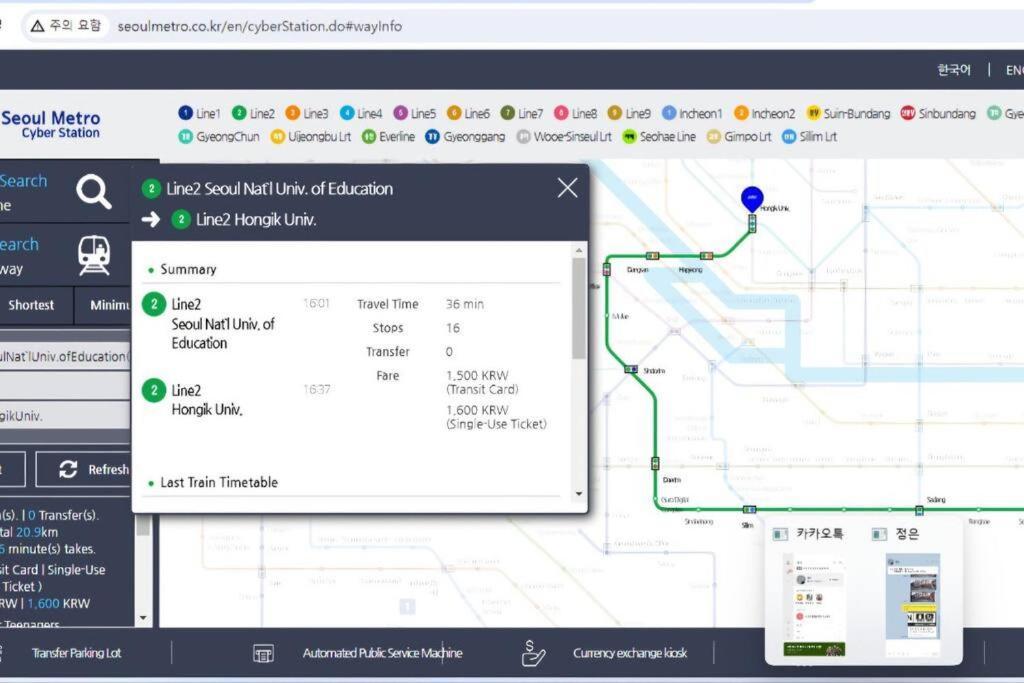Select Gimpo Lrt in the legend
Image resolution: width=1024 pixels, height=683 pixels.
739,136
